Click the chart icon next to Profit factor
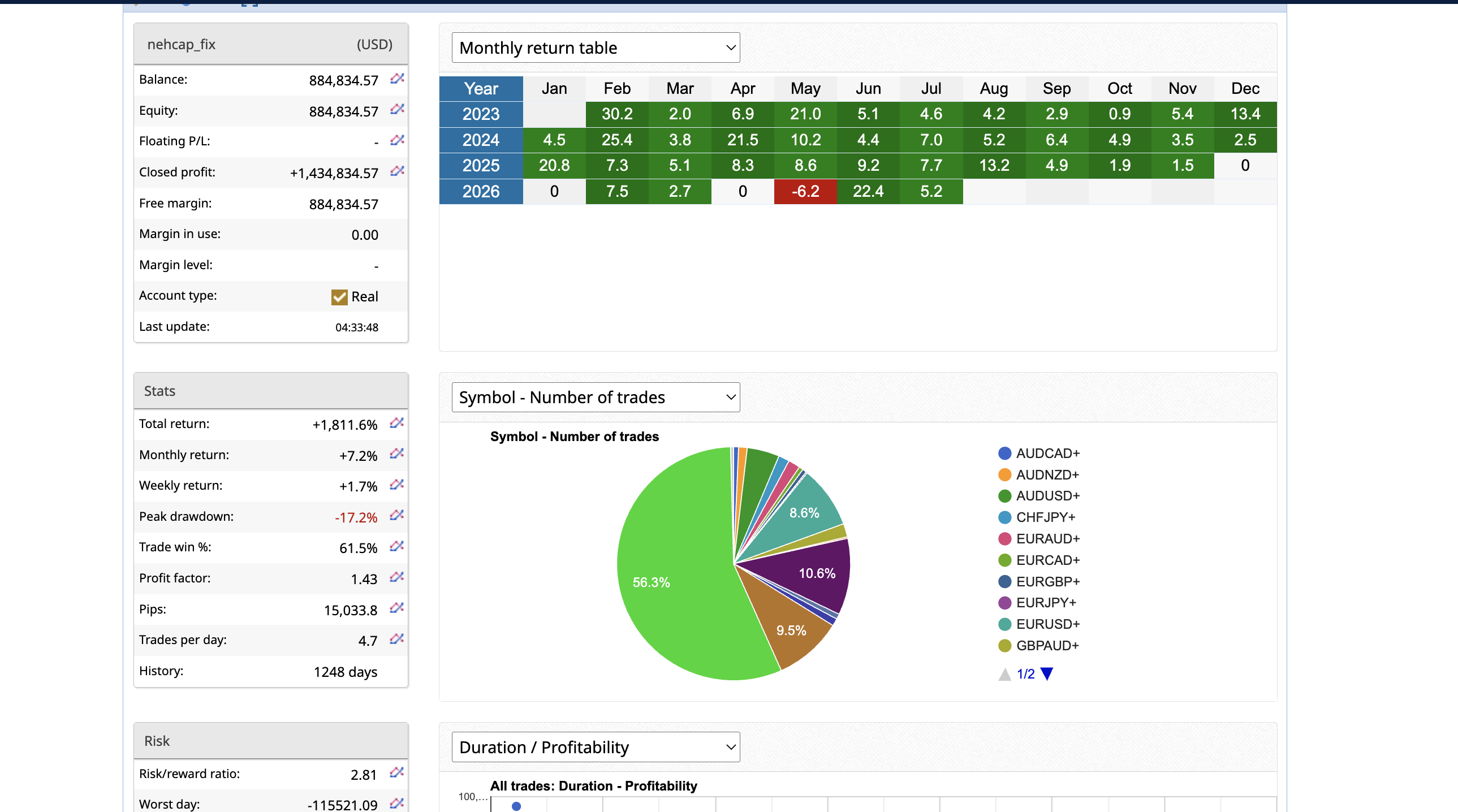1458x812 pixels. pos(397,578)
